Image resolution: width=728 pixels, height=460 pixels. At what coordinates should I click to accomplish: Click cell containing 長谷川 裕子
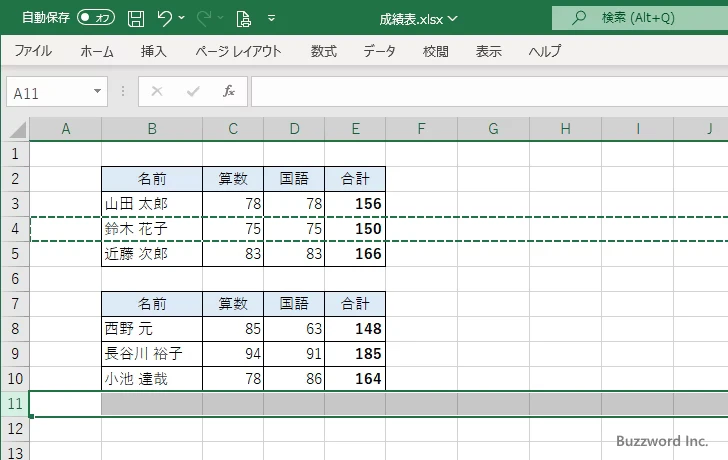pos(152,354)
